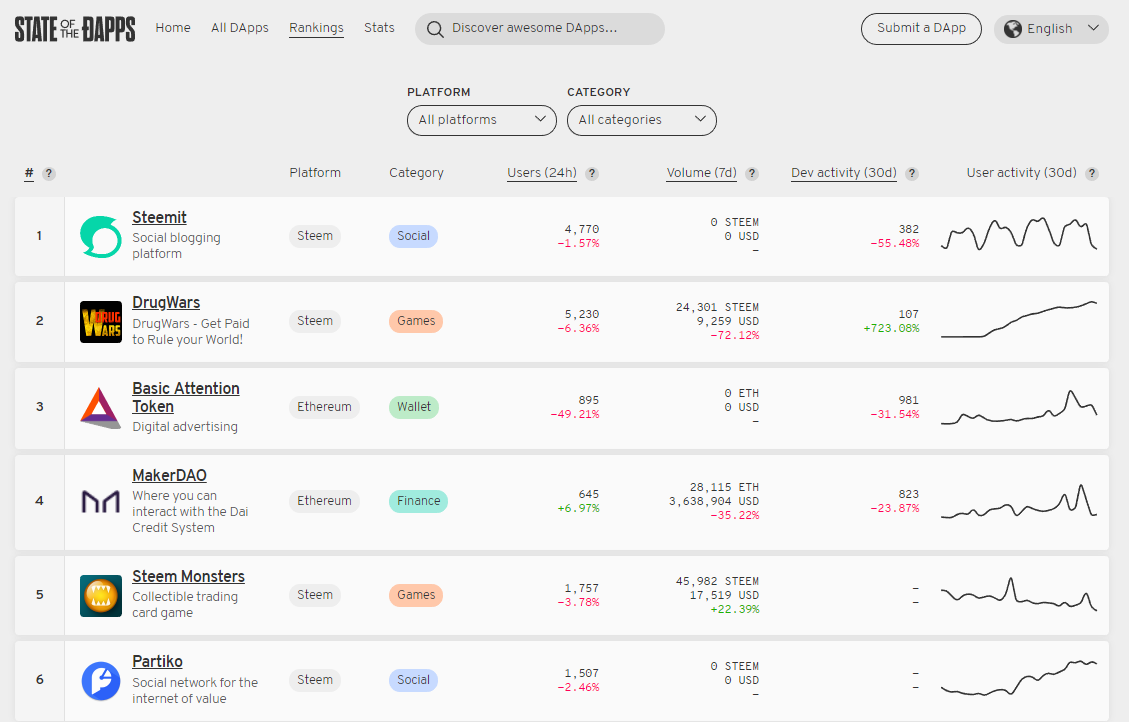Click the DrugWars app logo icon
This screenshot has height=722, width=1129.
[x=100, y=322]
